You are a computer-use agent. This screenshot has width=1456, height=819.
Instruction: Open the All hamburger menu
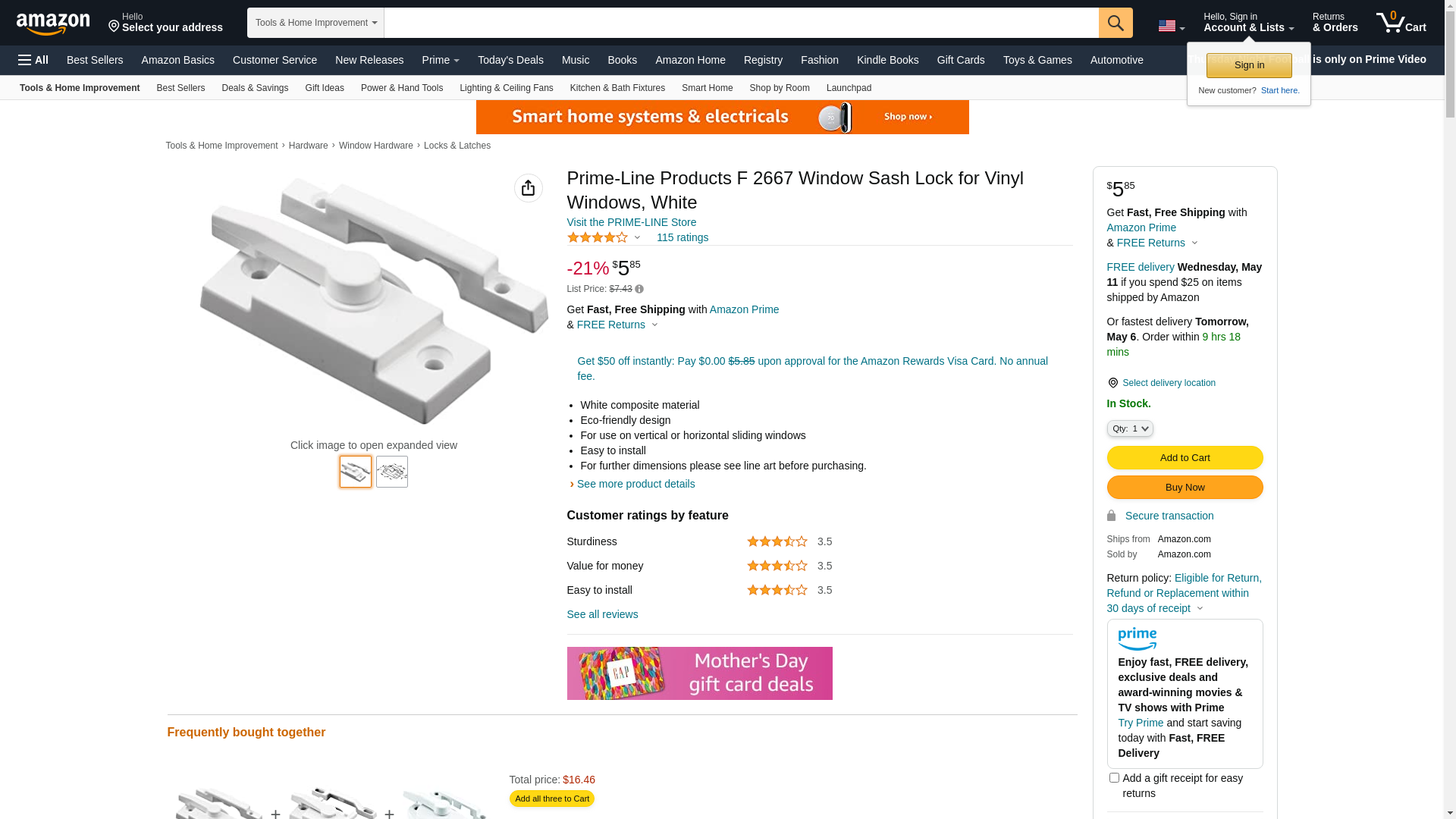[x=33, y=60]
